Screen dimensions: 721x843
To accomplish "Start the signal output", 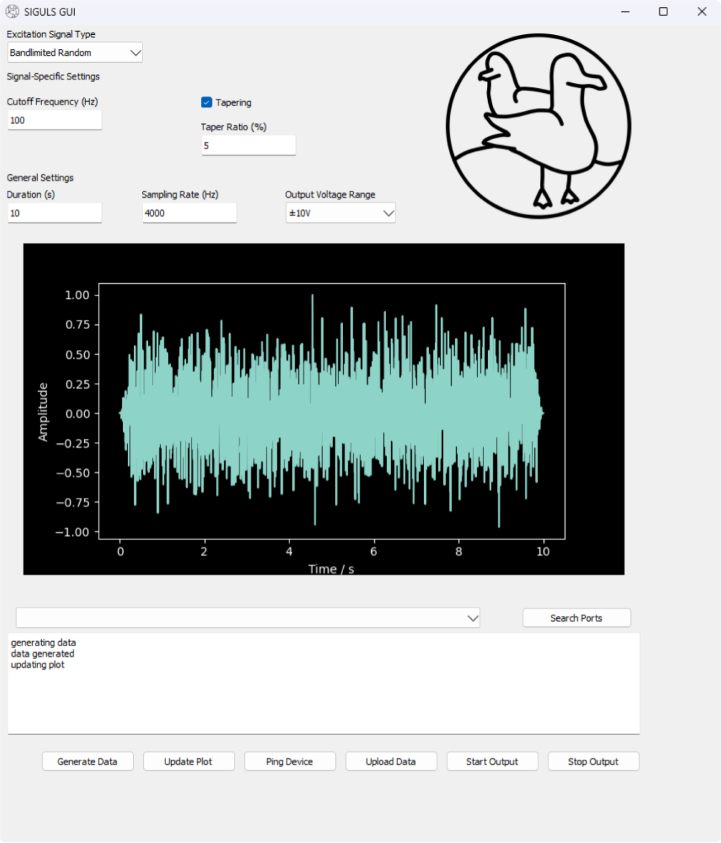I will tap(492, 761).
